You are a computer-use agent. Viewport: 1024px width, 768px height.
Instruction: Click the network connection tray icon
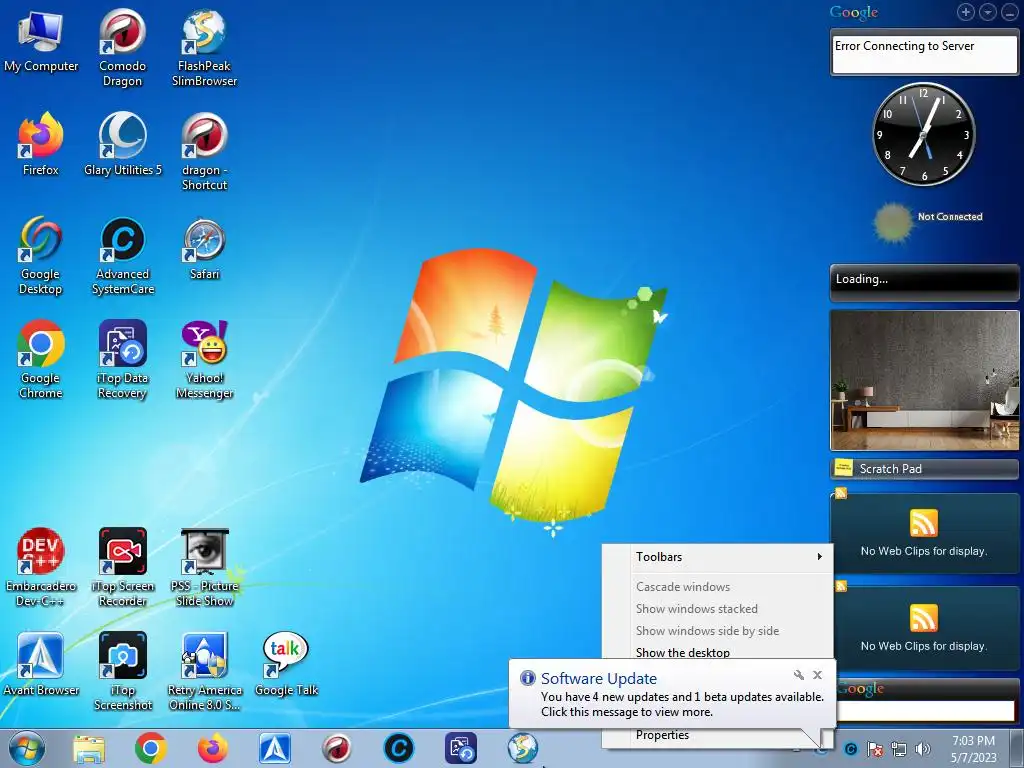[899, 749]
